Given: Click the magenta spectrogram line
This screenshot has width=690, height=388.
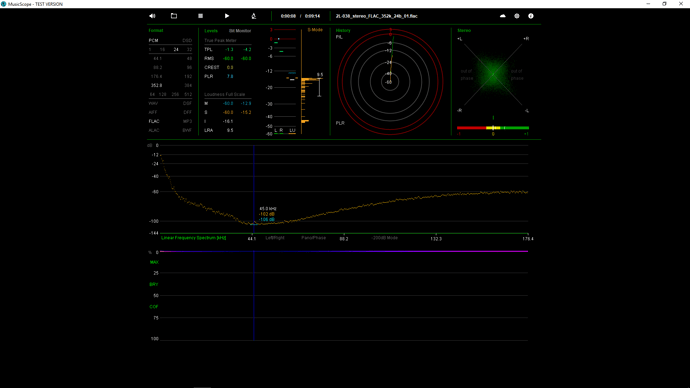Looking at the screenshot, I should tap(344, 252).
